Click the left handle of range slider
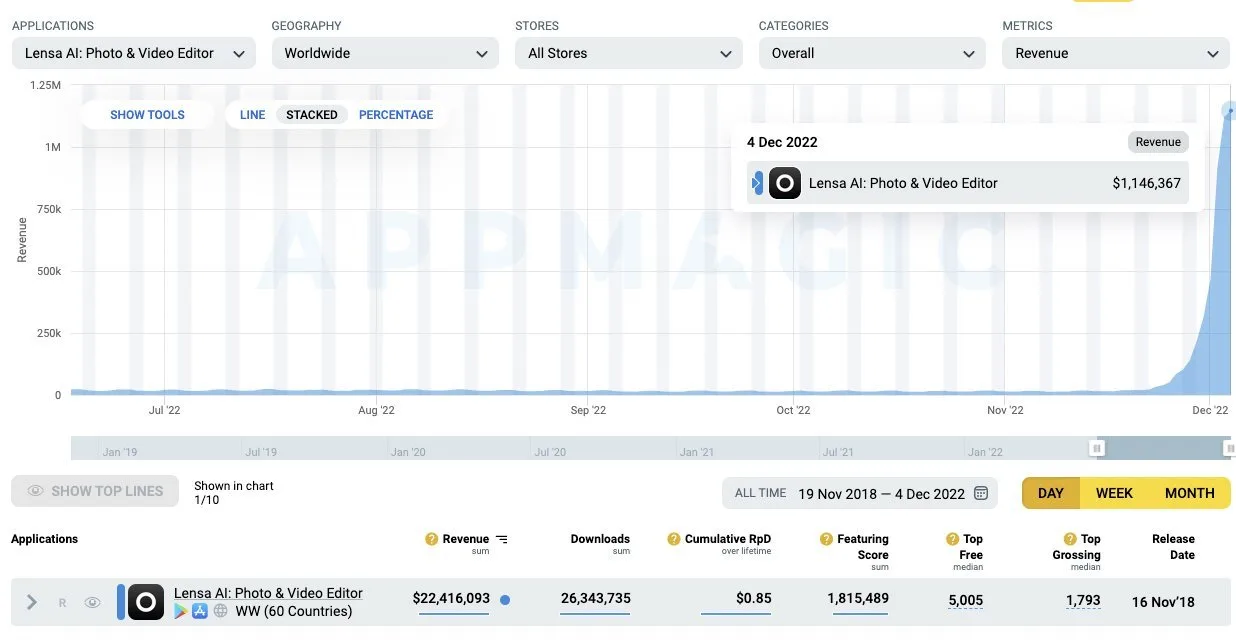 point(1097,449)
